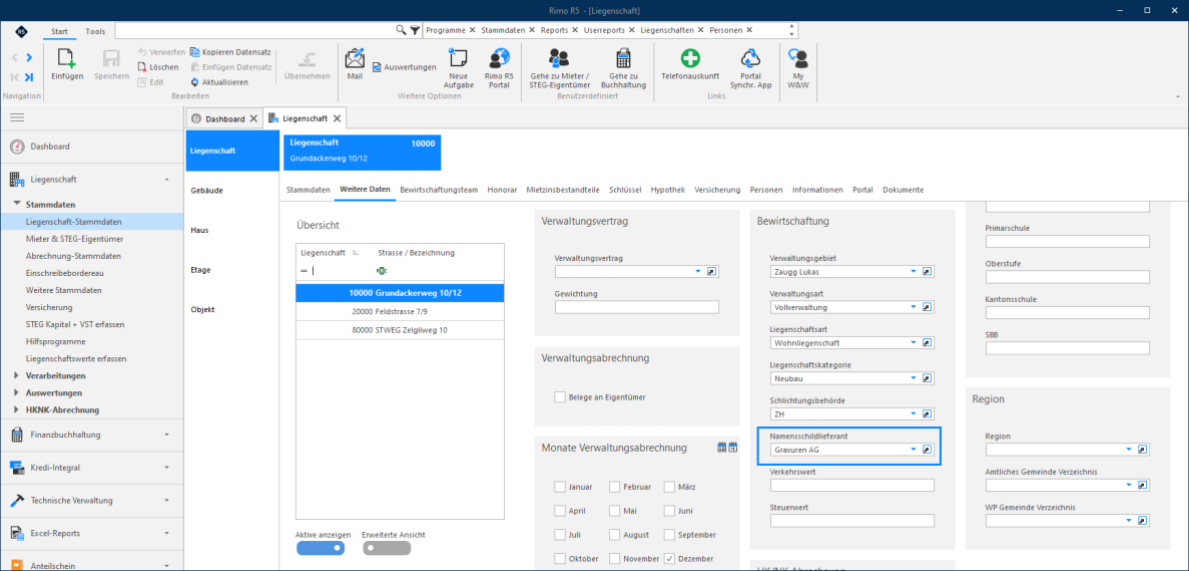Open the Tools ribbon tab
Image resolution: width=1189 pixels, height=571 pixels.
(x=96, y=31)
